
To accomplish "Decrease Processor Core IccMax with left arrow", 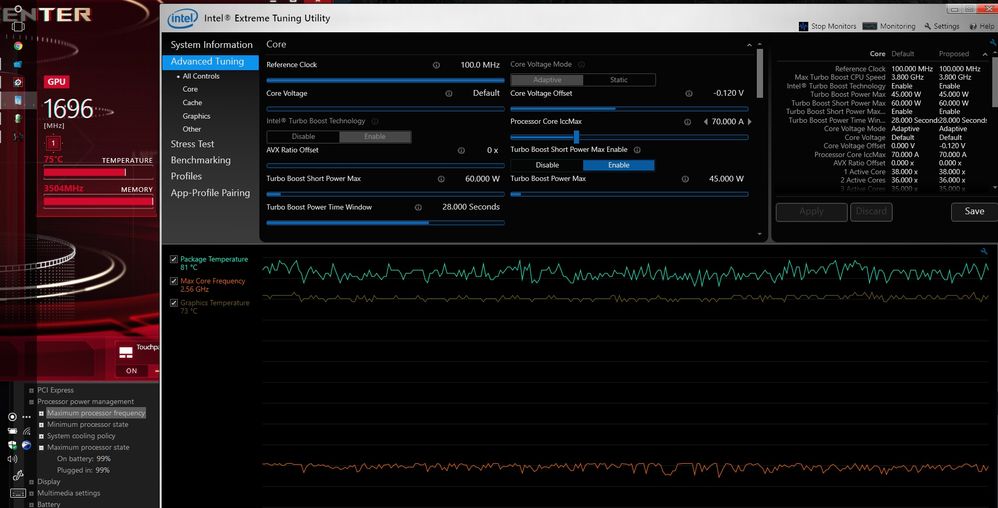I will (x=706, y=122).
